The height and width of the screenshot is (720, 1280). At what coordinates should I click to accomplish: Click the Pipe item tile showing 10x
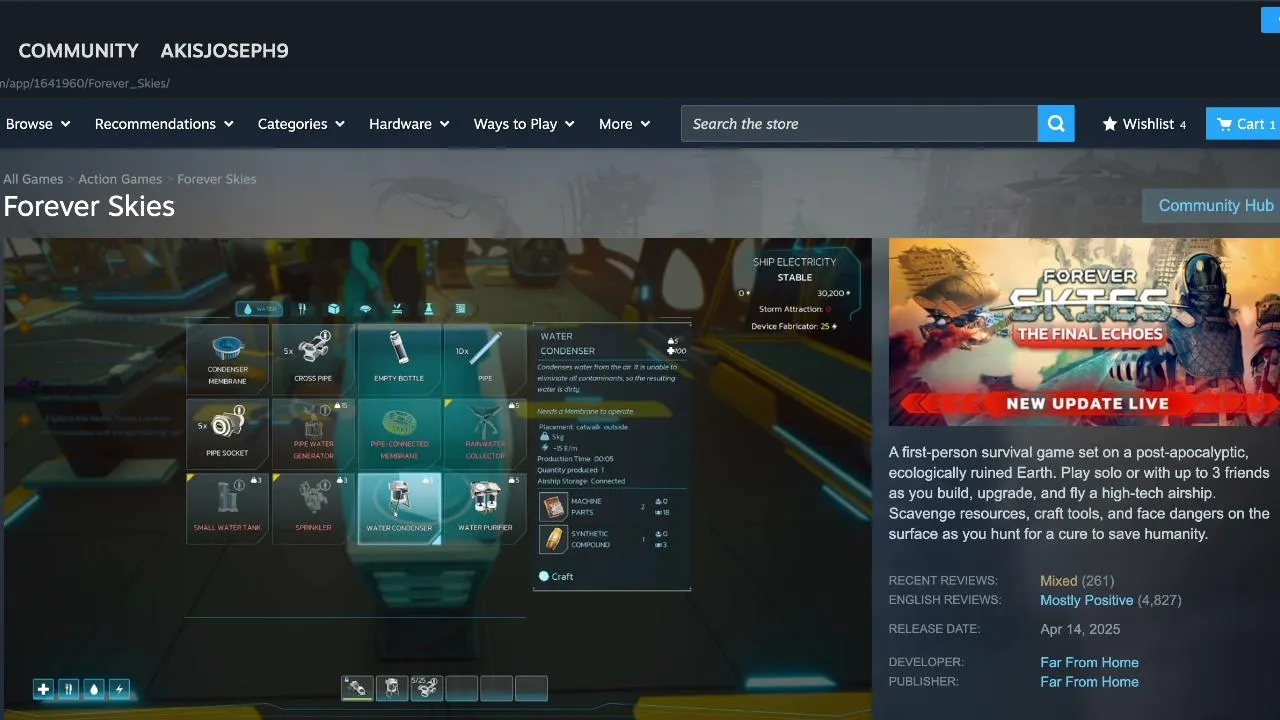(485, 359)
